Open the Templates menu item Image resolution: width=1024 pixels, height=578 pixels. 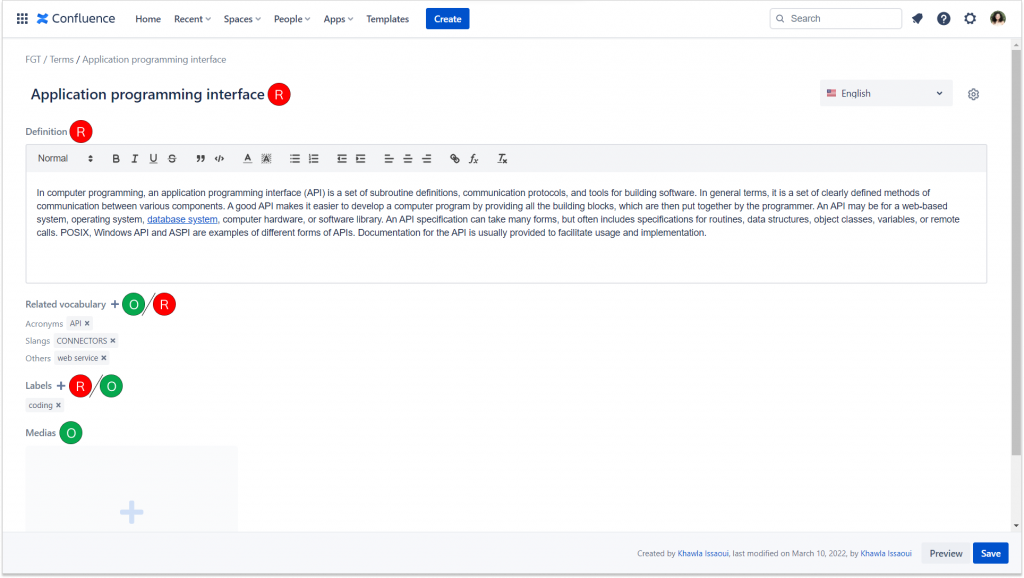tap(387, 18)
